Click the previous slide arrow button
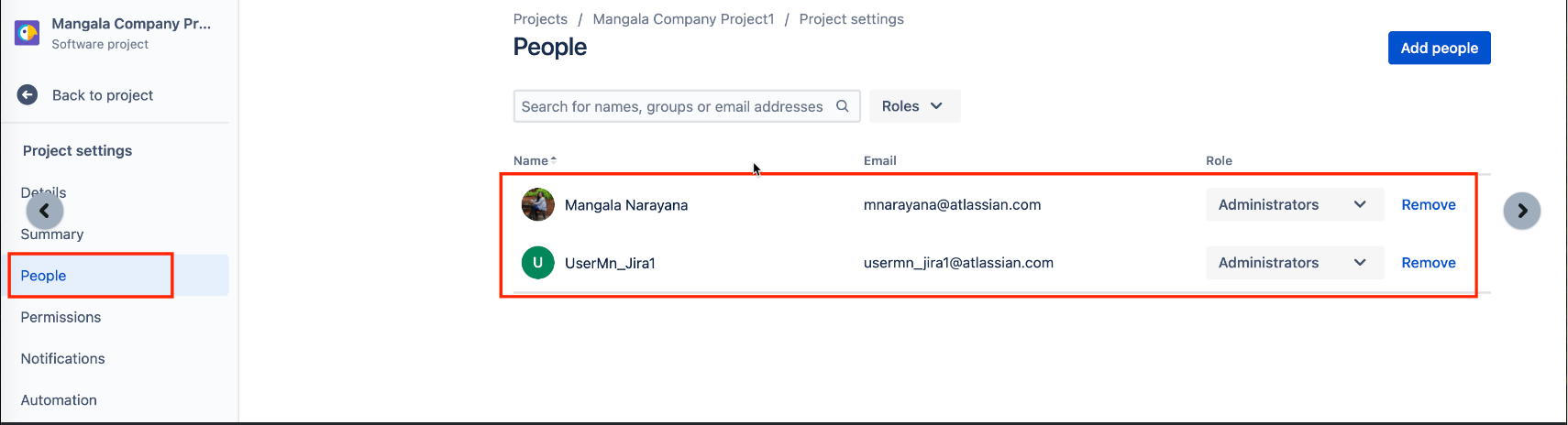Viewport: 1568px width, 425px height. point(45,211)
